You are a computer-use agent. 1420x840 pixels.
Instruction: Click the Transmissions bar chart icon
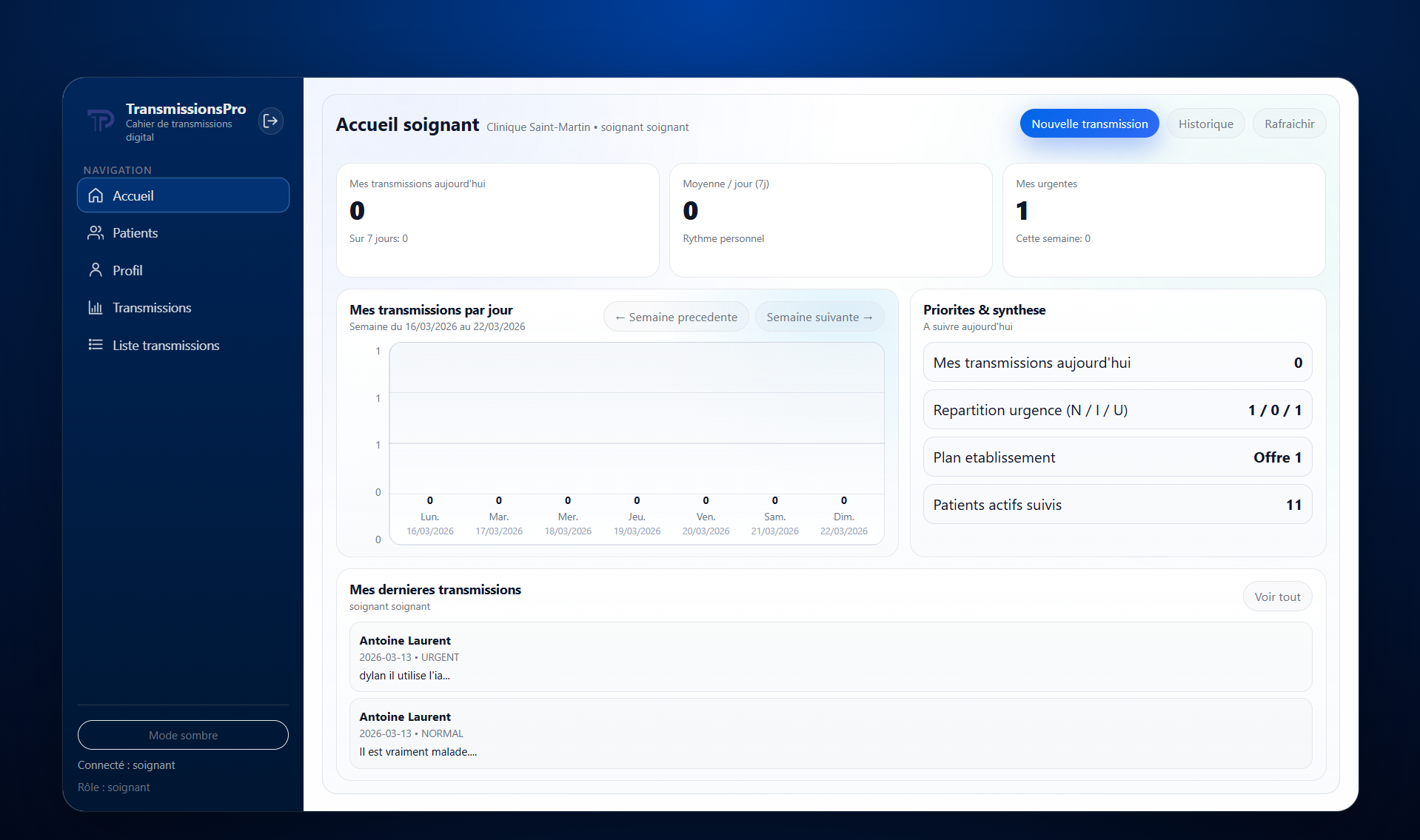point(96,308)
